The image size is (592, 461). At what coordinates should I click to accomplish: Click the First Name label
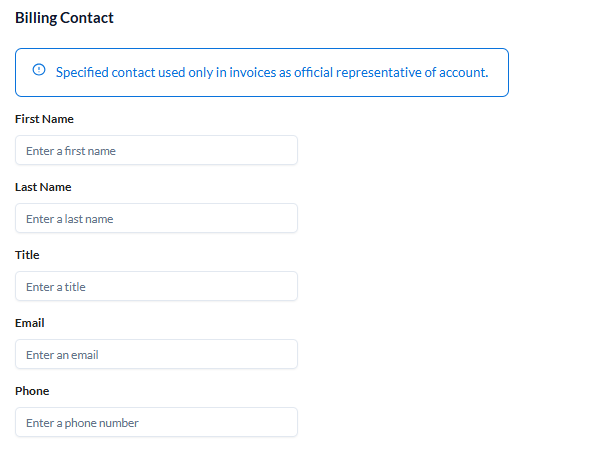click(44, 119)
